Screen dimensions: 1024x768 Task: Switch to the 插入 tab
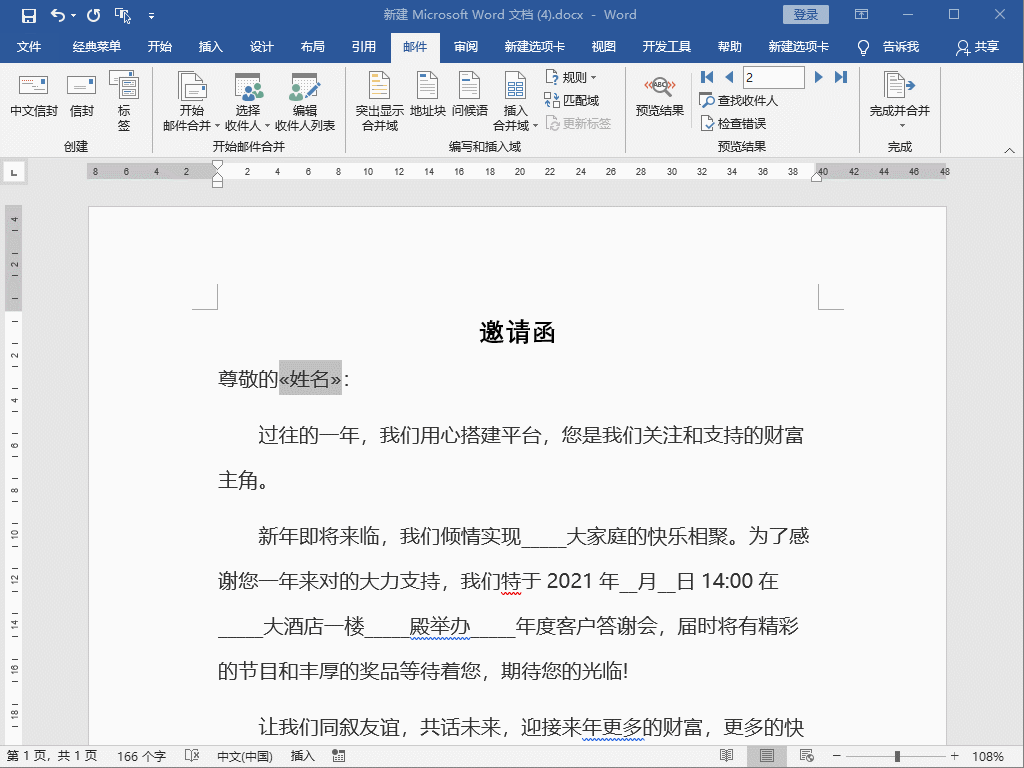click(210, 46)
